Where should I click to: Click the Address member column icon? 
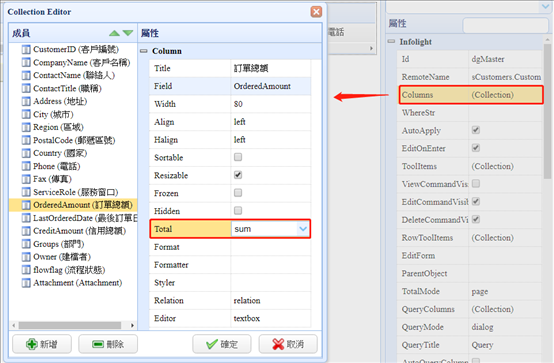(x=26, y=101)
